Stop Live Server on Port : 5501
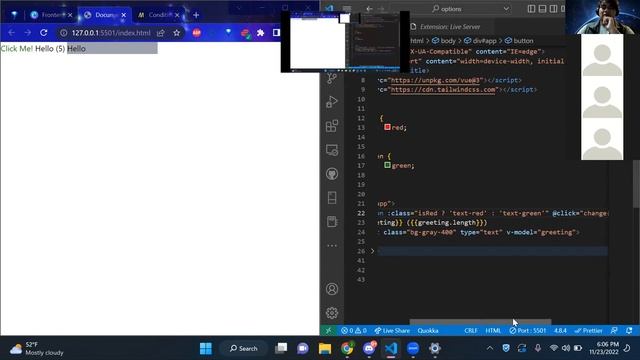640x360 pixels. pyautogui.click(x=527, y=331)
